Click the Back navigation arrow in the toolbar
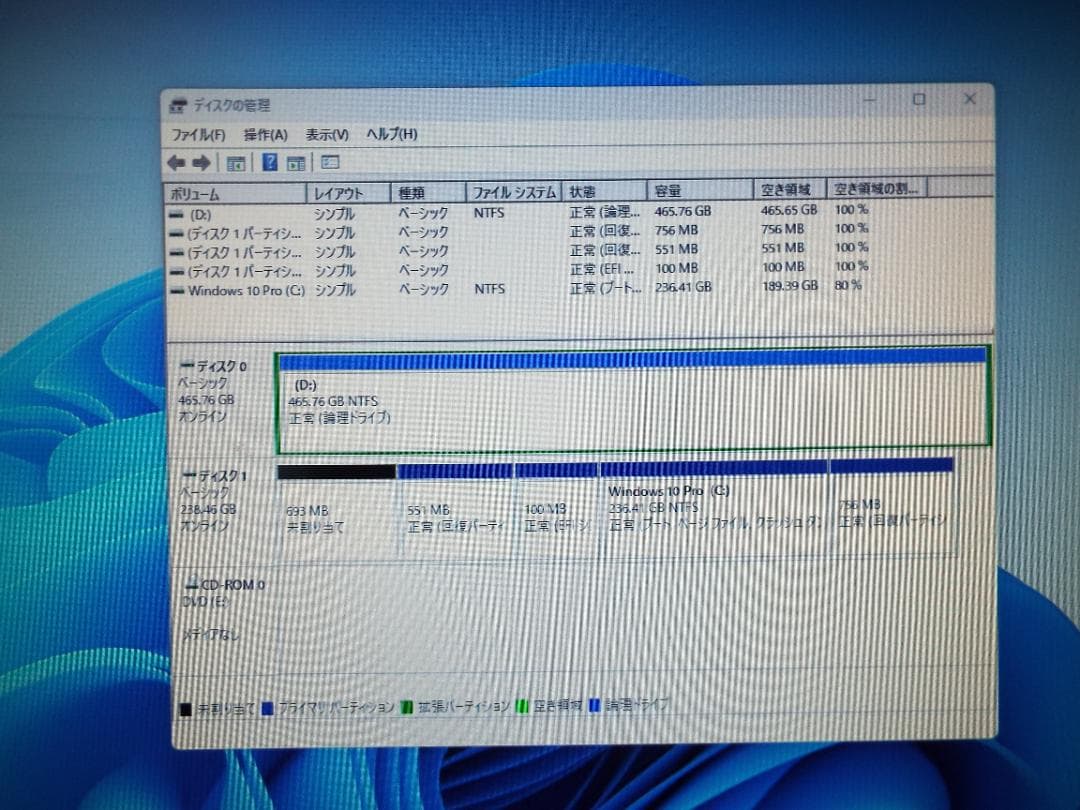 (x=176, y=162)
